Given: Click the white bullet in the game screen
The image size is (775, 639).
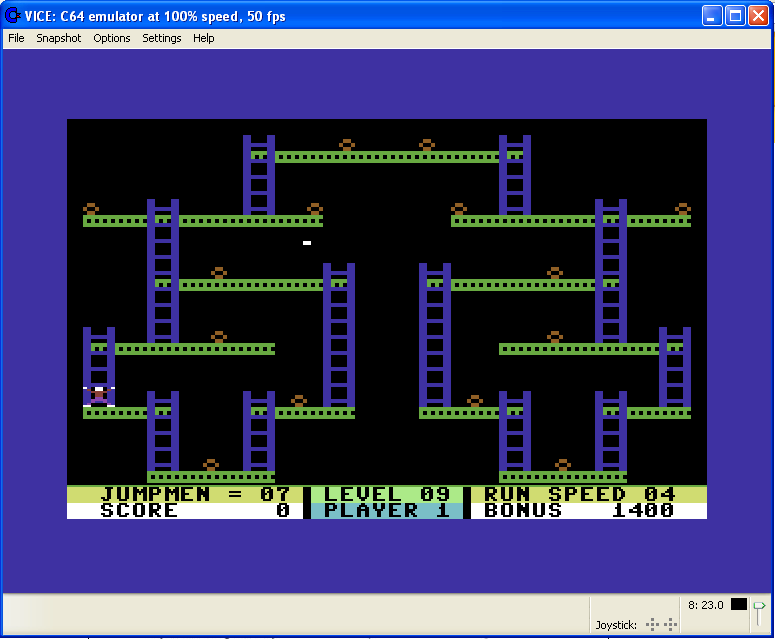Looking at the screenshot, I should 307,243.
